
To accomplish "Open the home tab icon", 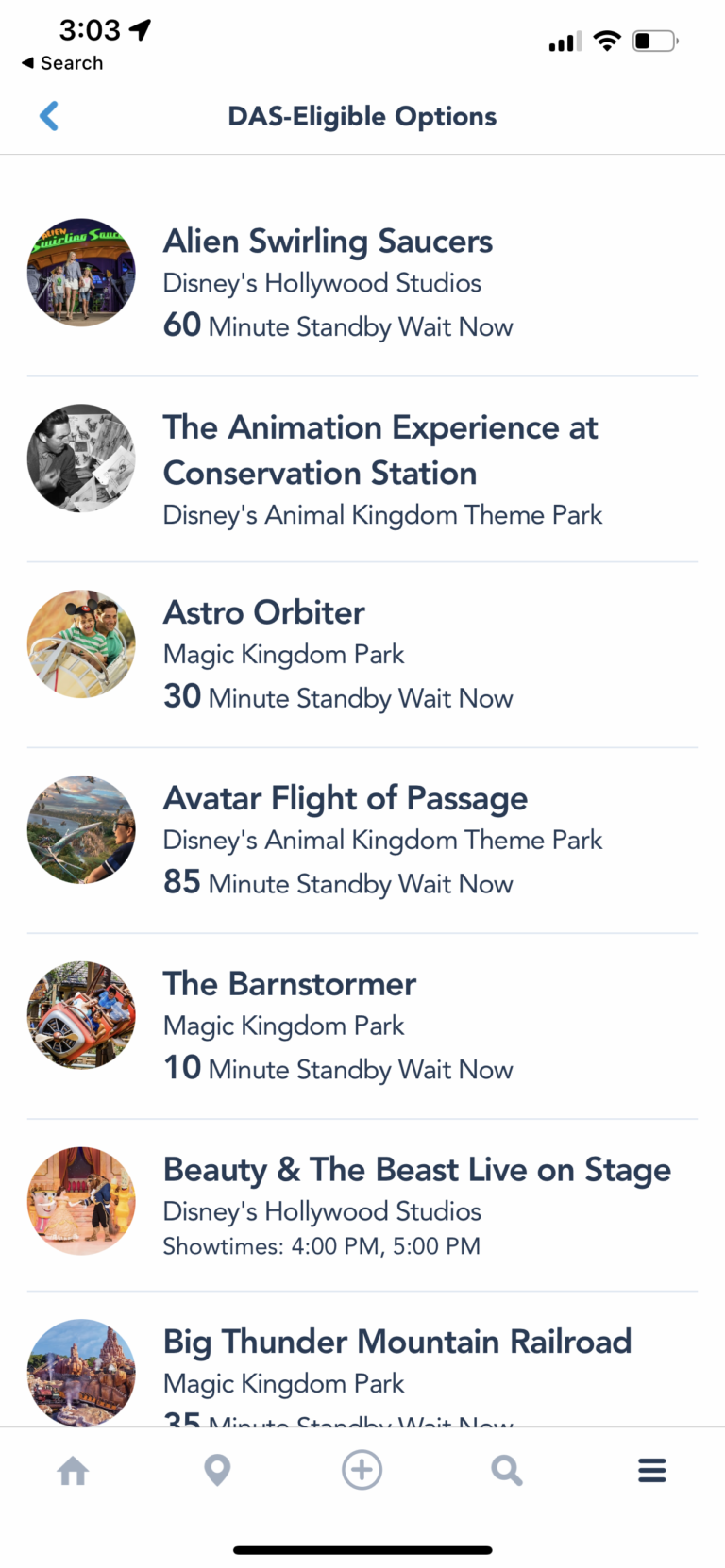I will 73,1470.
